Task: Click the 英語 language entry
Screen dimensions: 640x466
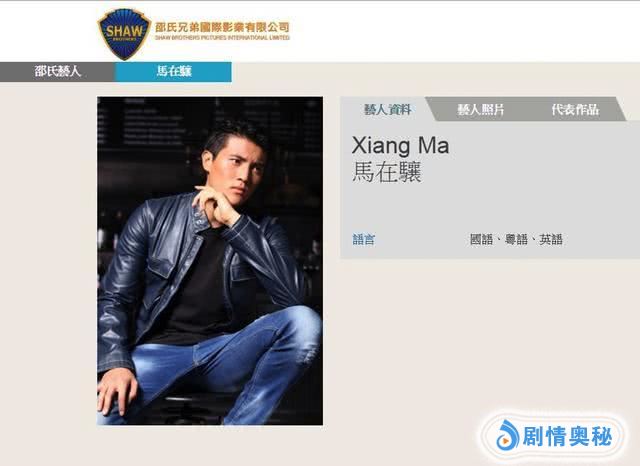Action: 551,239
